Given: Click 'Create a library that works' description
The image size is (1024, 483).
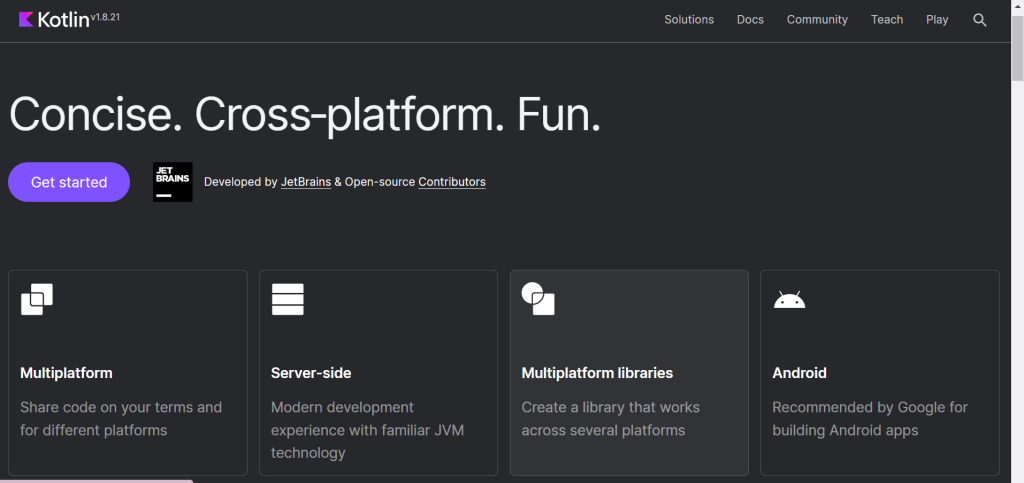Looking at the screenshot, I should 611,418.
